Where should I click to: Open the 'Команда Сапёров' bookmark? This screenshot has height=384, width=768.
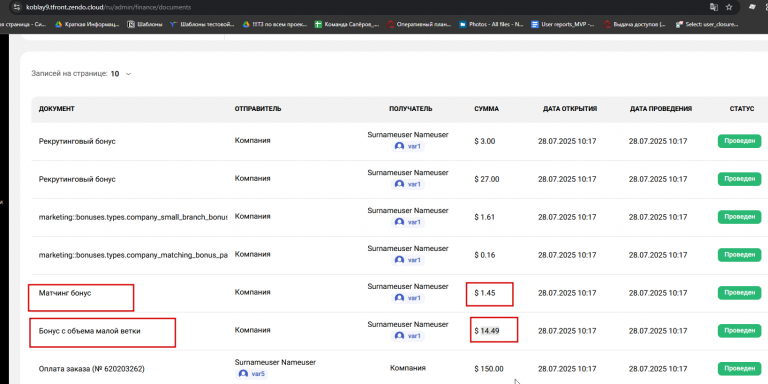click(x=347, y=24)
